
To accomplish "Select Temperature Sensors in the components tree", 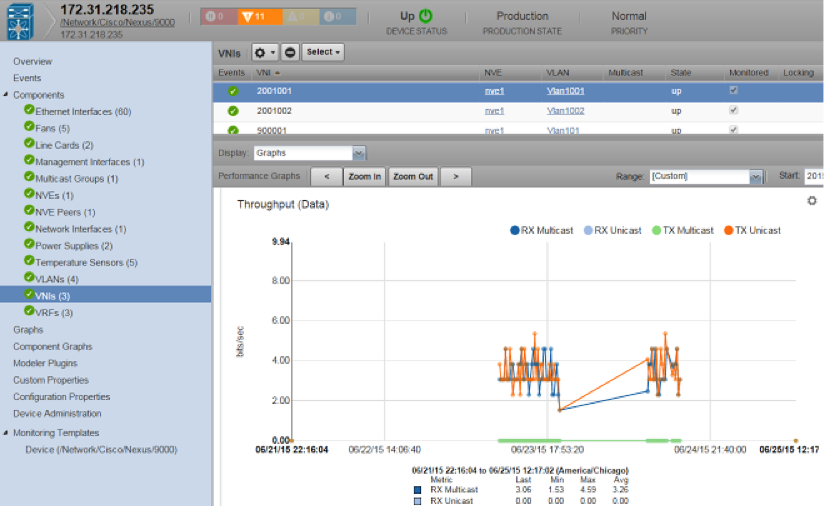I will [86, 262].
